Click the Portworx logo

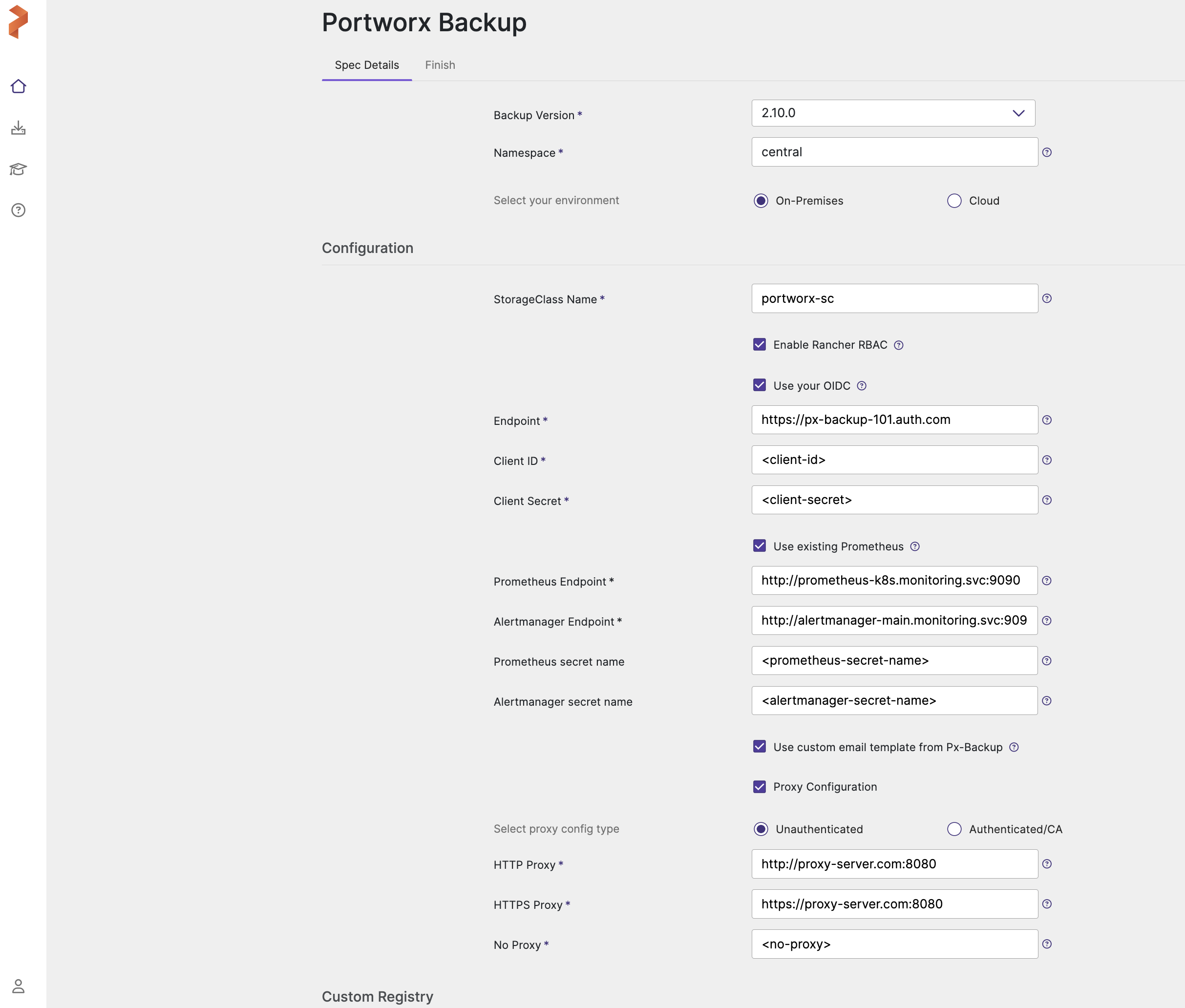pos(18,21)
